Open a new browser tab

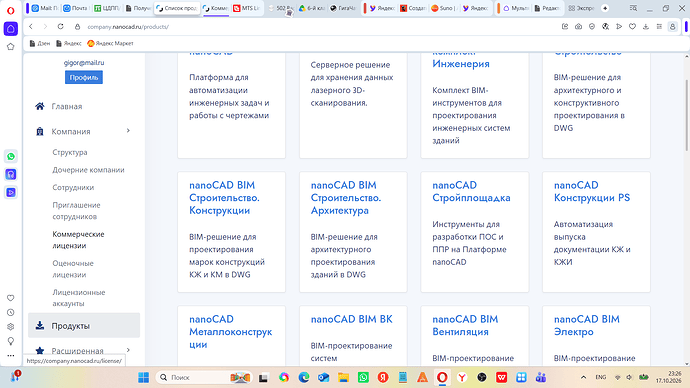[605, 8]
